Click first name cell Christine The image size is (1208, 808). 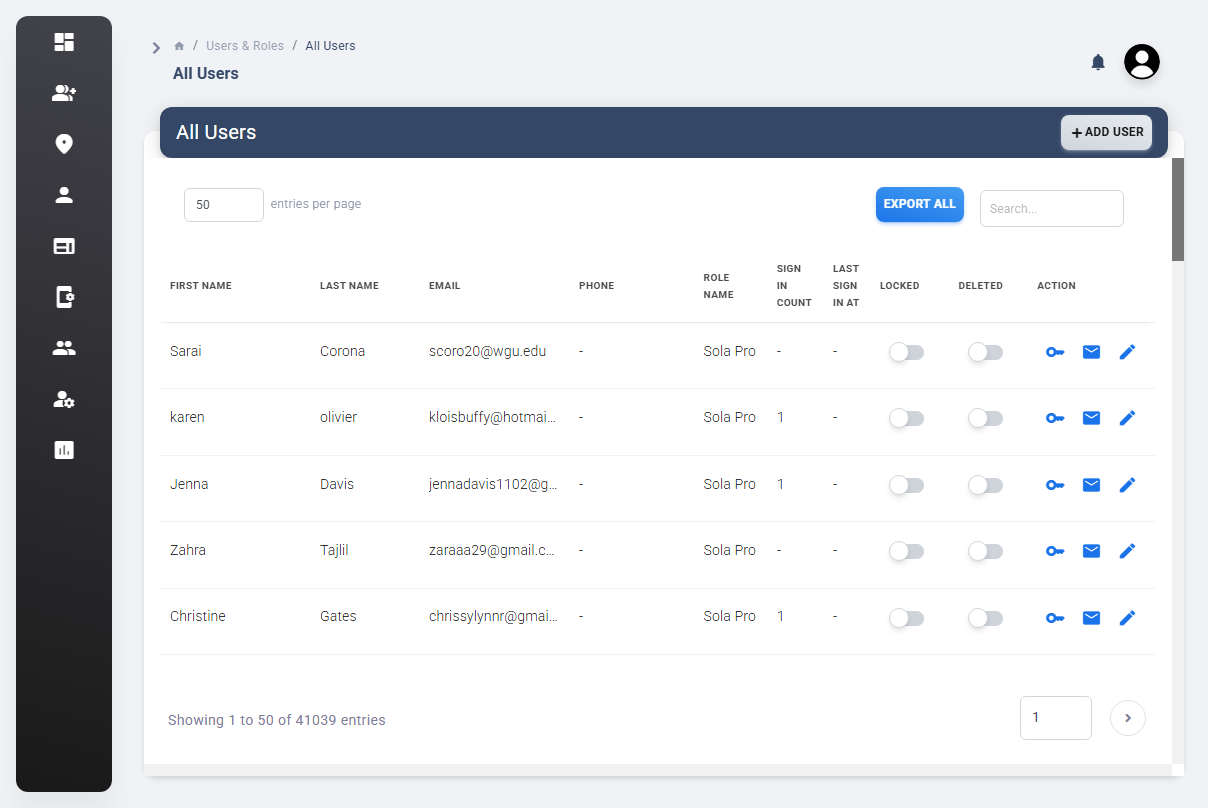[198, 617]
